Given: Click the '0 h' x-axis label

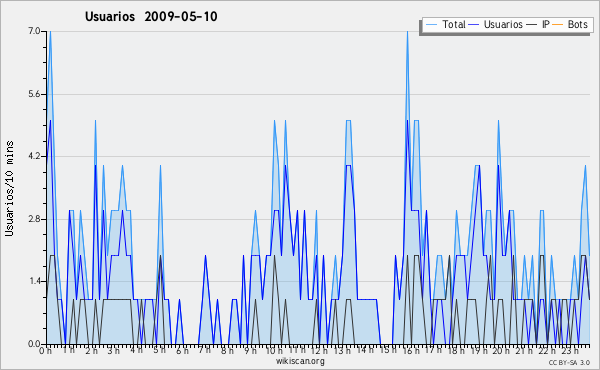Looking at the screenshot, I should [x=46, y=351].
